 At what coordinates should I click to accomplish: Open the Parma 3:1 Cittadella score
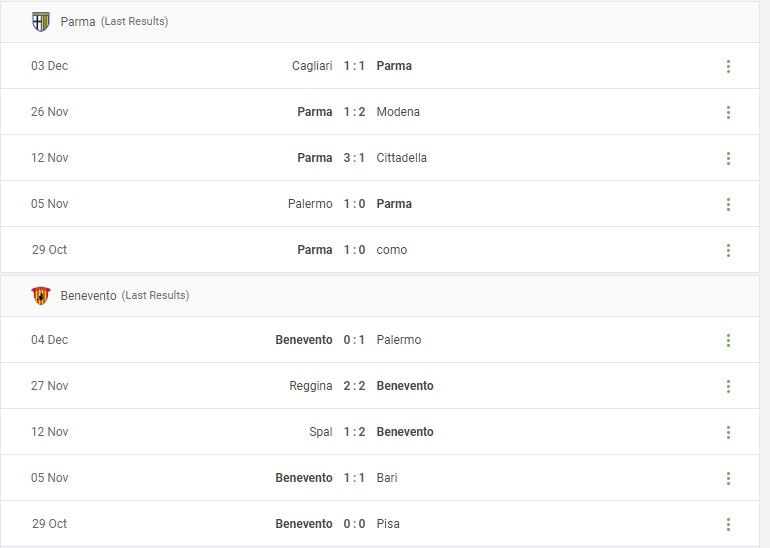point(354,158)
